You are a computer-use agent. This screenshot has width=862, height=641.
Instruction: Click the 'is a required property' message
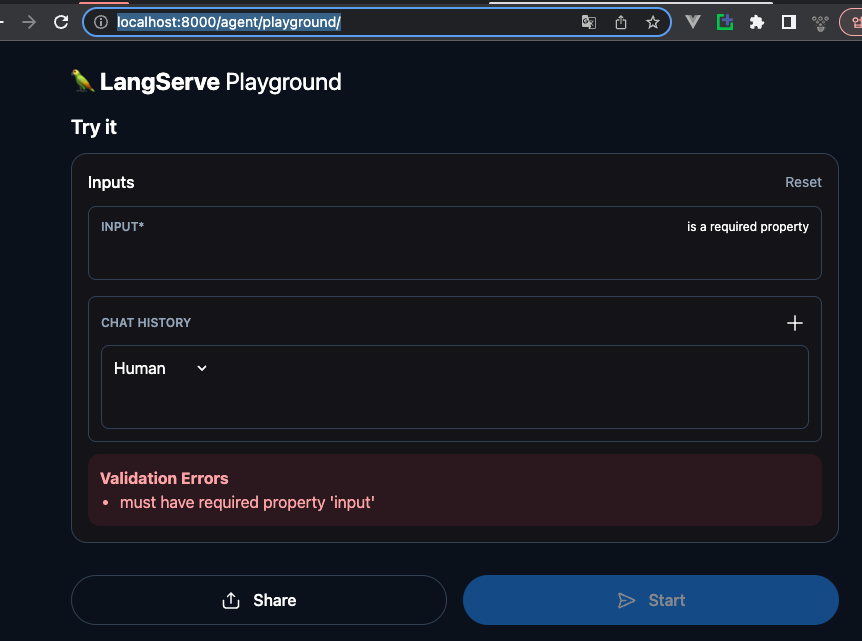[748, 226]
